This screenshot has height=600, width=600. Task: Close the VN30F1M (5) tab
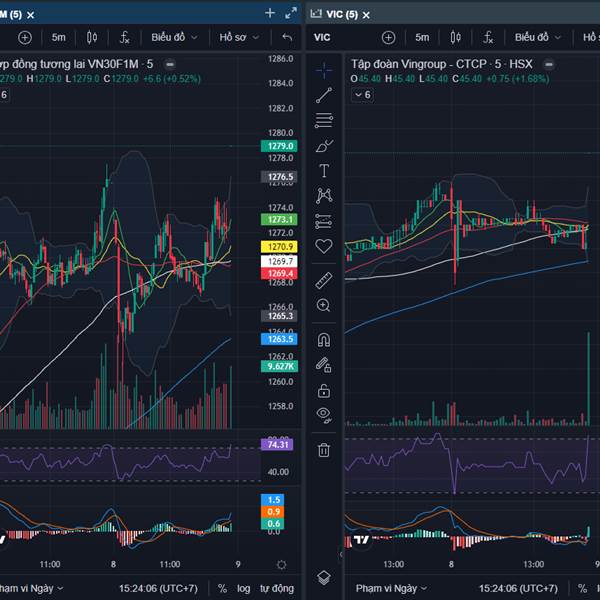point(31,15)
